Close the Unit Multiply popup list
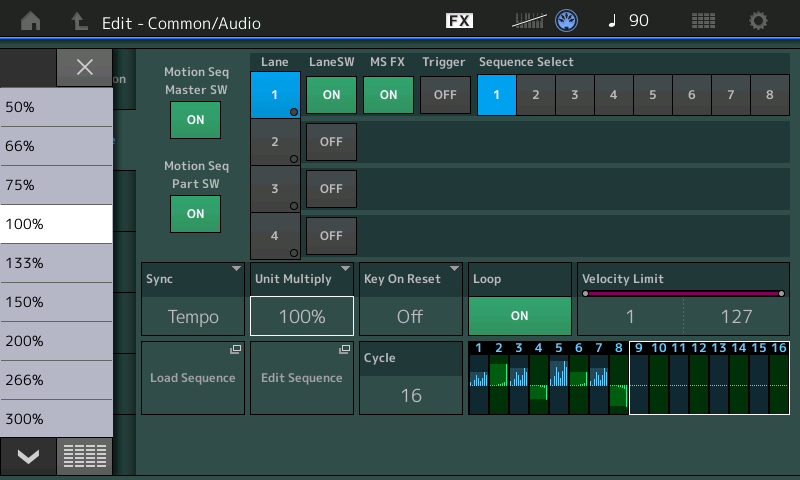Image resolution: width=800 pixels, height=480 pixels. pyautogui.click(x=85, y=68)
